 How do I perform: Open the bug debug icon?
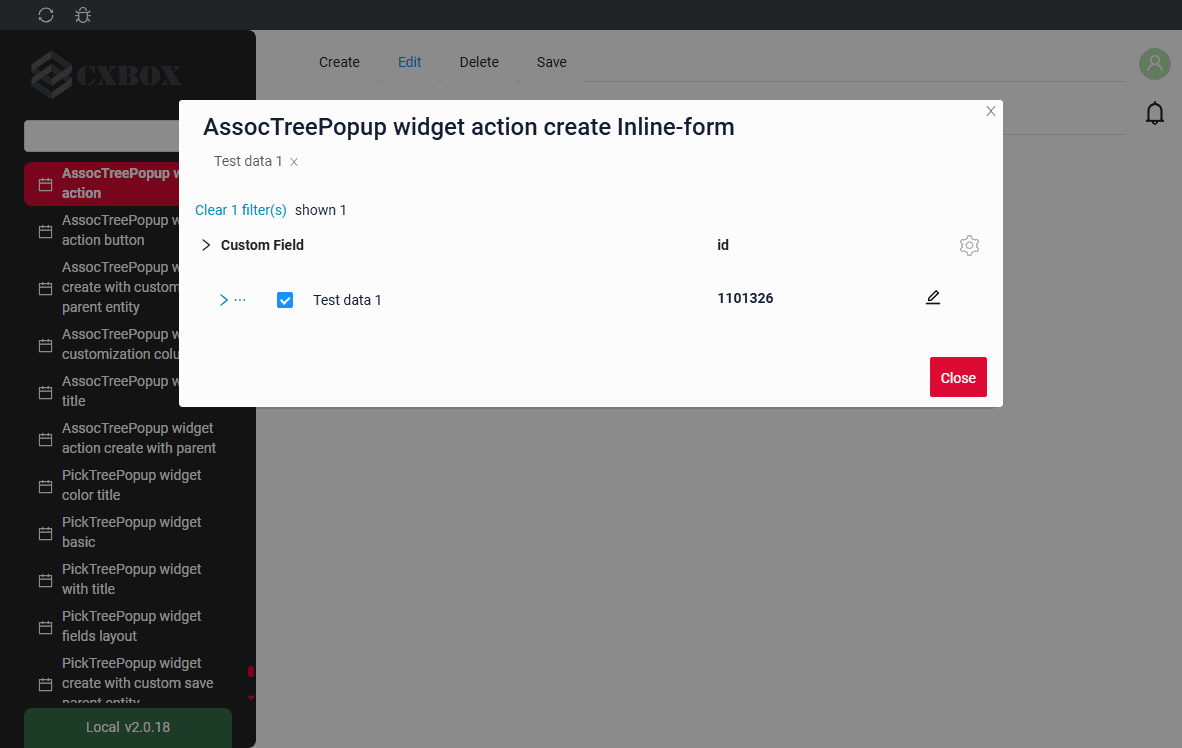point(83,15)
